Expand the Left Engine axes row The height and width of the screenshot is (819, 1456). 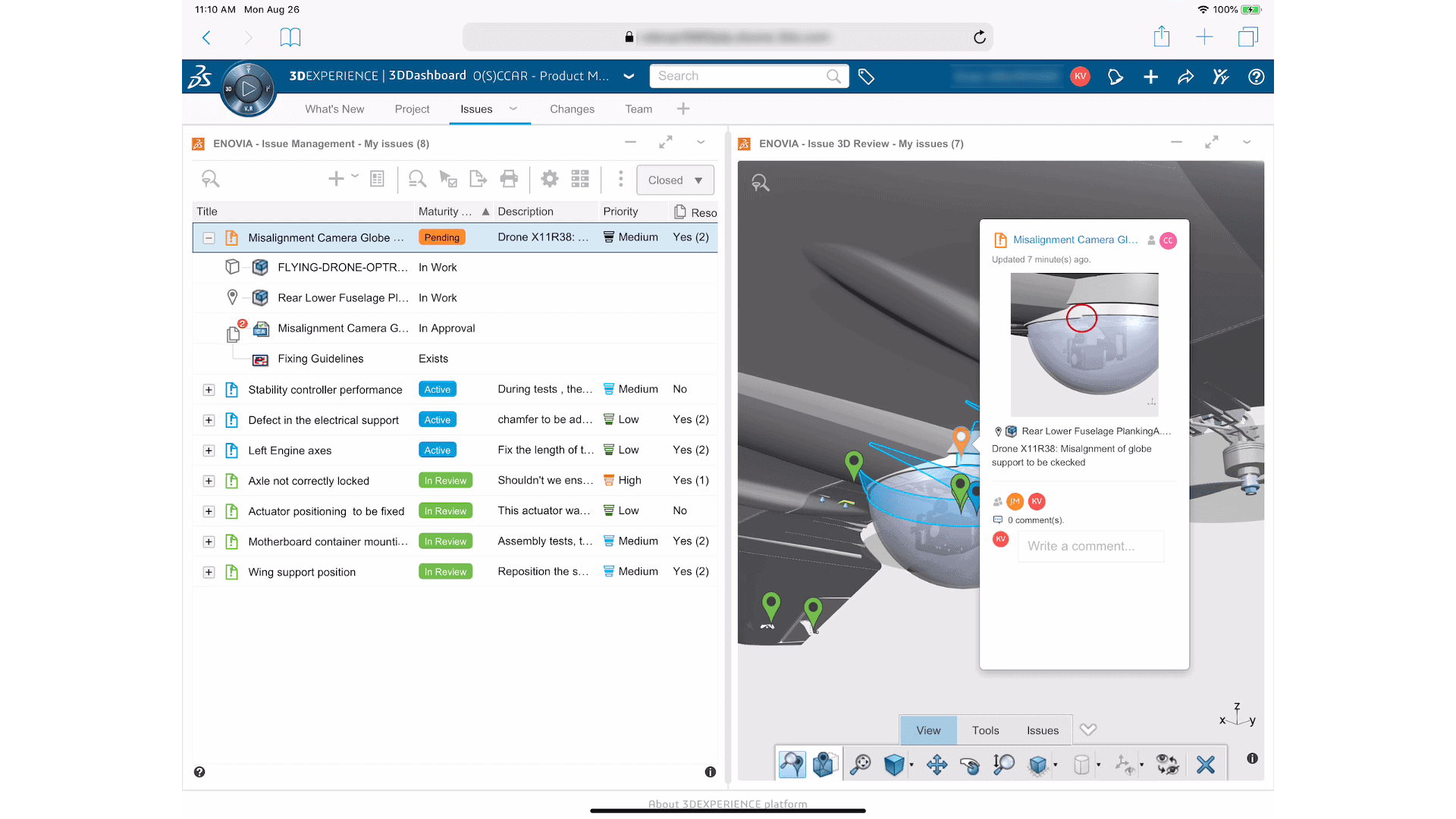click(209, 450)
